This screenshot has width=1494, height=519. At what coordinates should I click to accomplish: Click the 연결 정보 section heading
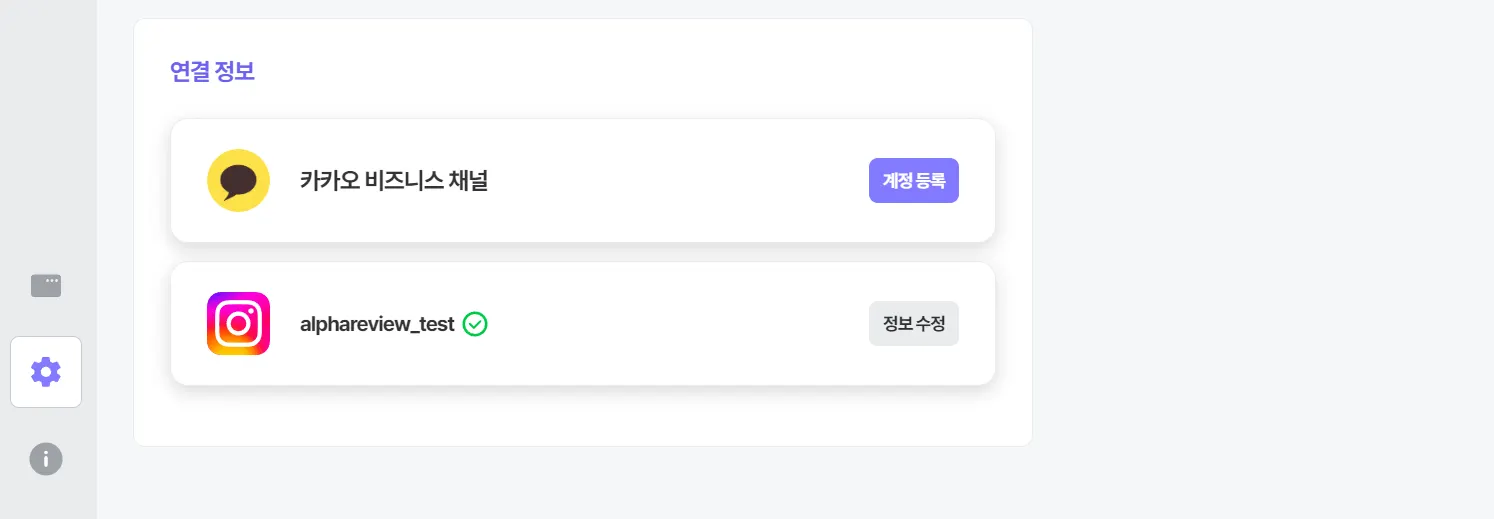[x=212, y=72]
